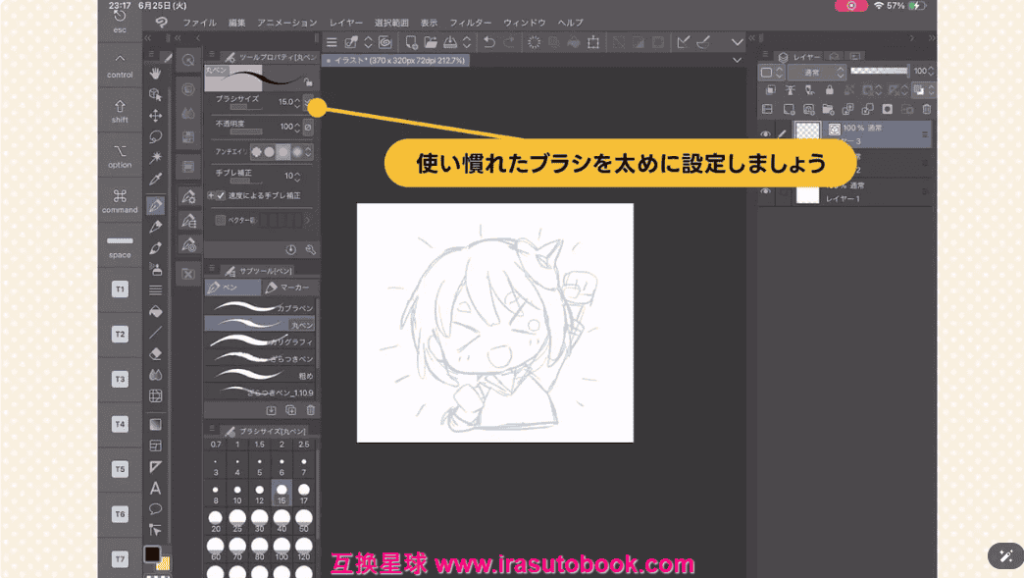Toggle 速度による手ブレ補正 checkbox
This screenshot has height=578, width=1024.
[221, 195]
